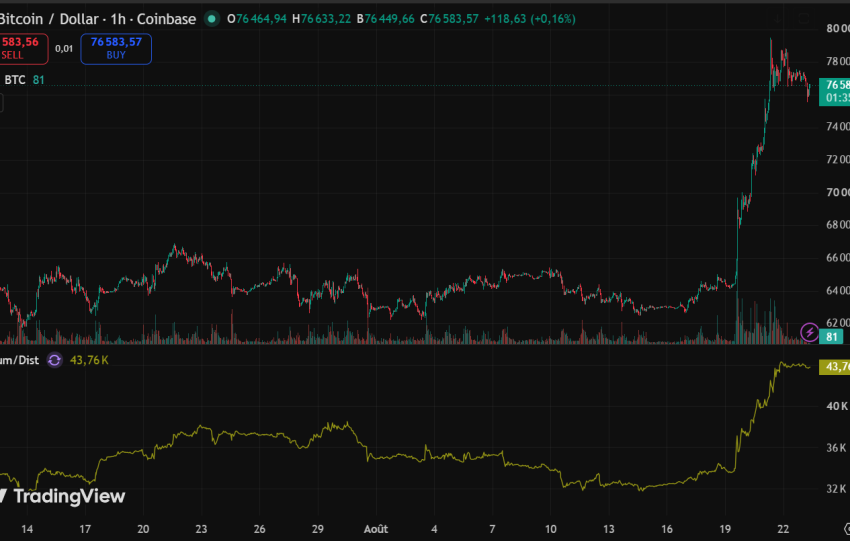Click the green 81 value beside the BTC label

tap(38, 80)
